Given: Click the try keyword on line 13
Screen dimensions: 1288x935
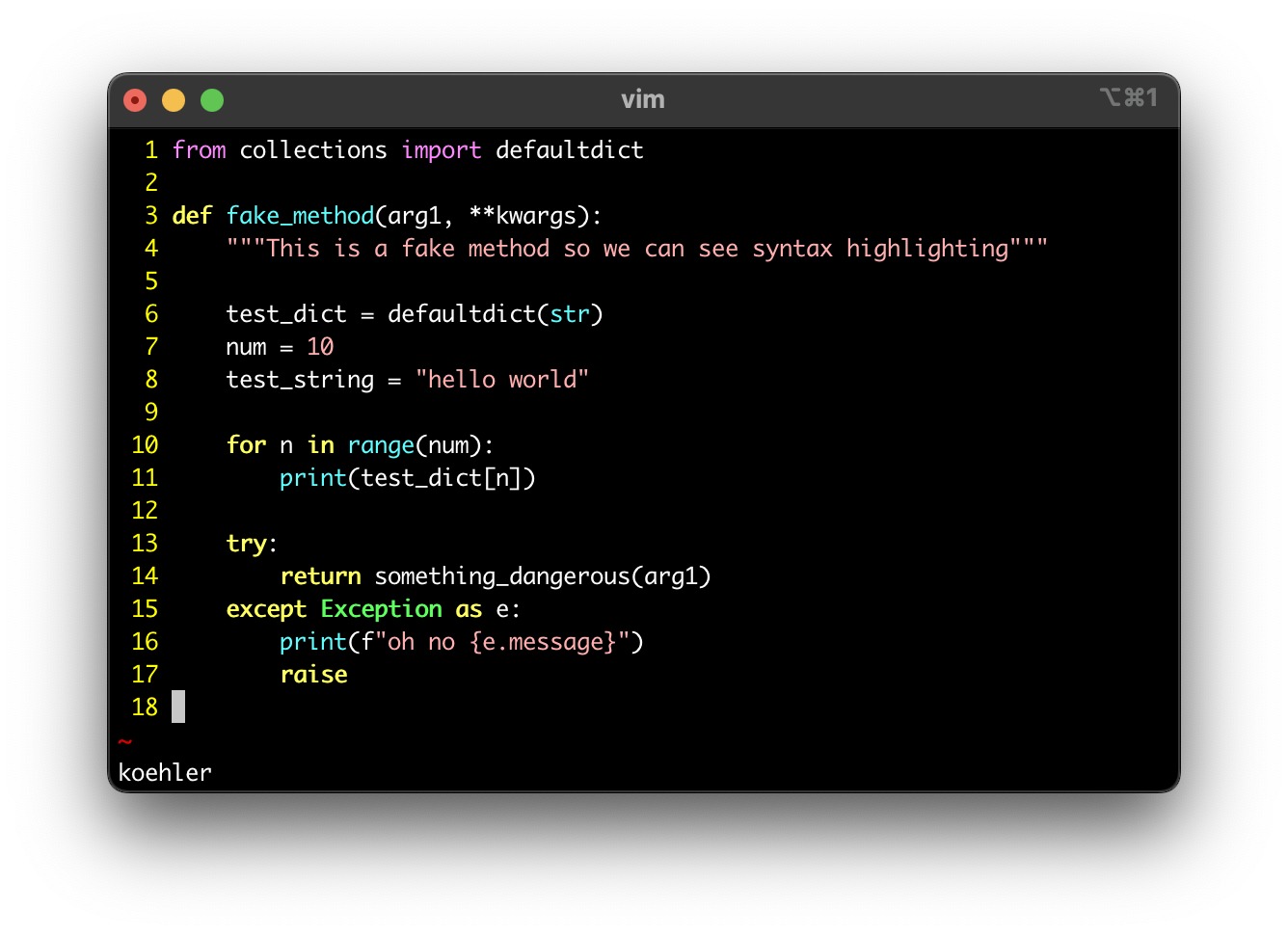Looking at the screenshot, I should click(x=244, y=543).
